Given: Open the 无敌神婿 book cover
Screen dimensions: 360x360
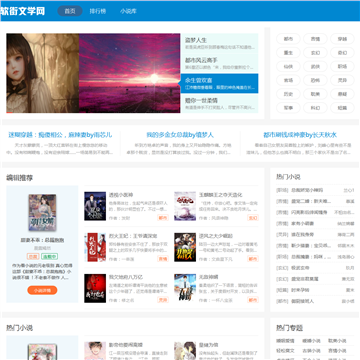Looking at the screenshot, I should [185, 288].
